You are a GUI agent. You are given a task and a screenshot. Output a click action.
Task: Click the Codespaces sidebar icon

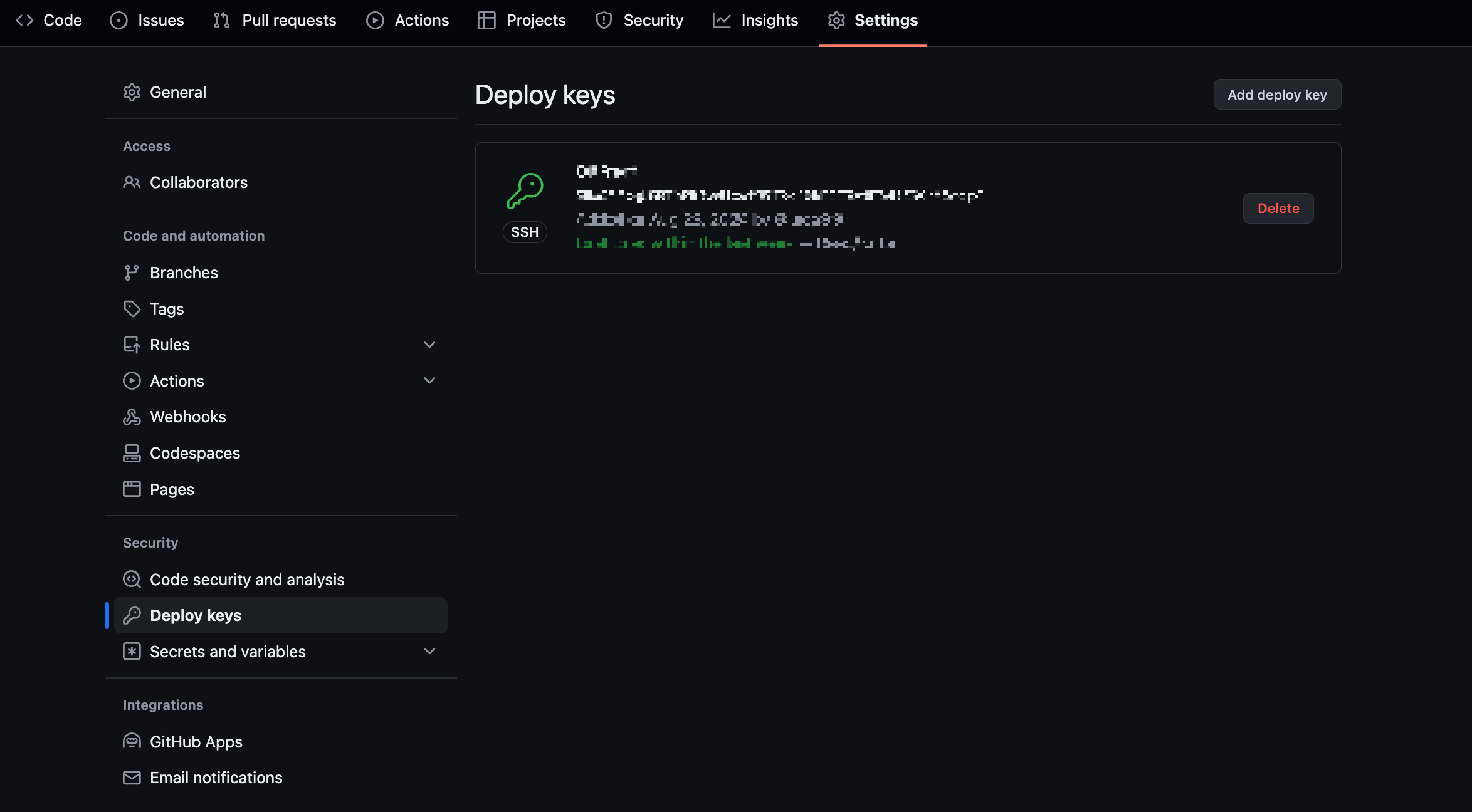coord(132,453)
